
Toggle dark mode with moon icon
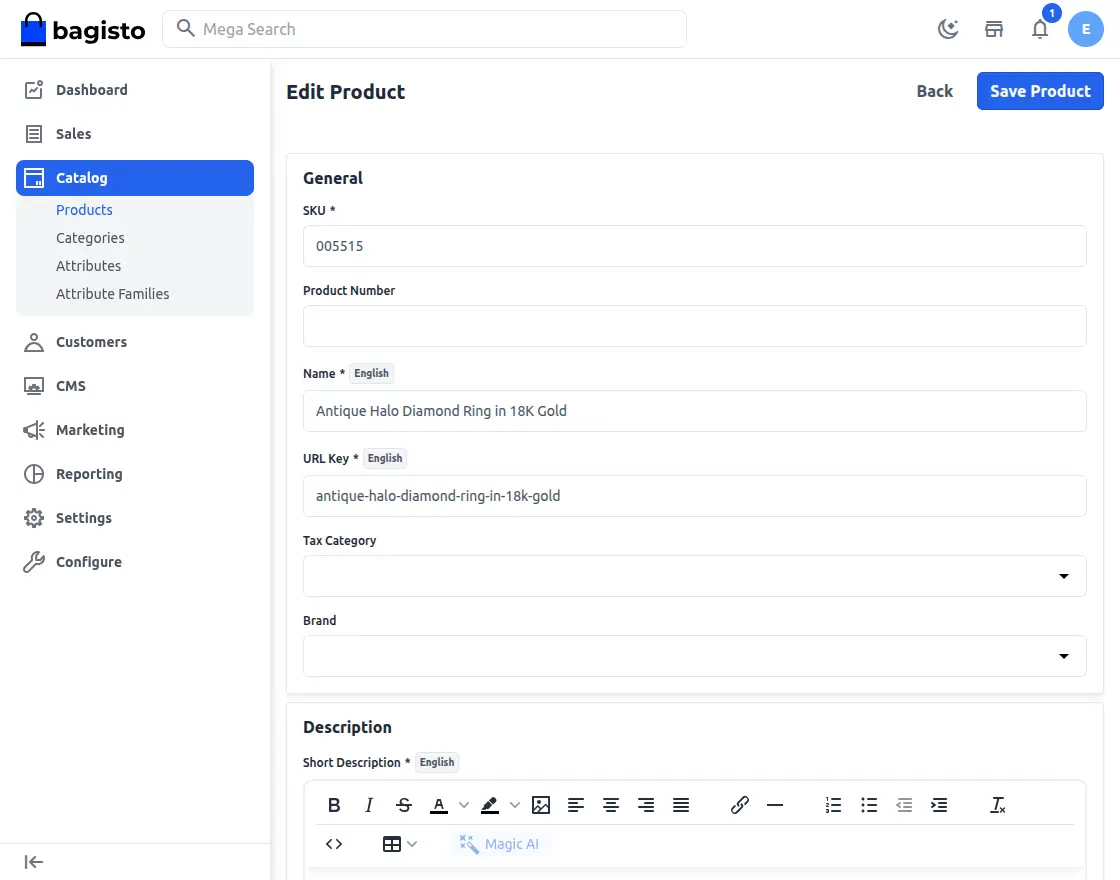[948, 29]
